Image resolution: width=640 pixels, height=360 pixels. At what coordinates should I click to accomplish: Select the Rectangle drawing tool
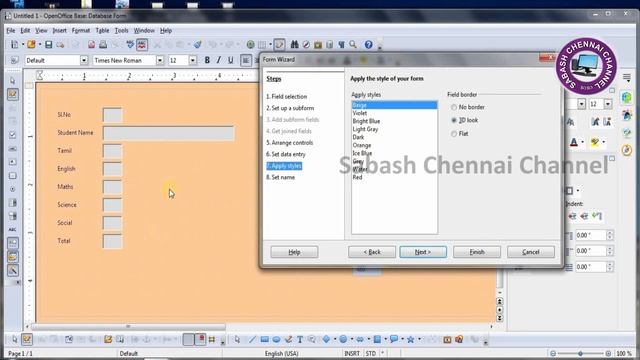click(264, 339)
